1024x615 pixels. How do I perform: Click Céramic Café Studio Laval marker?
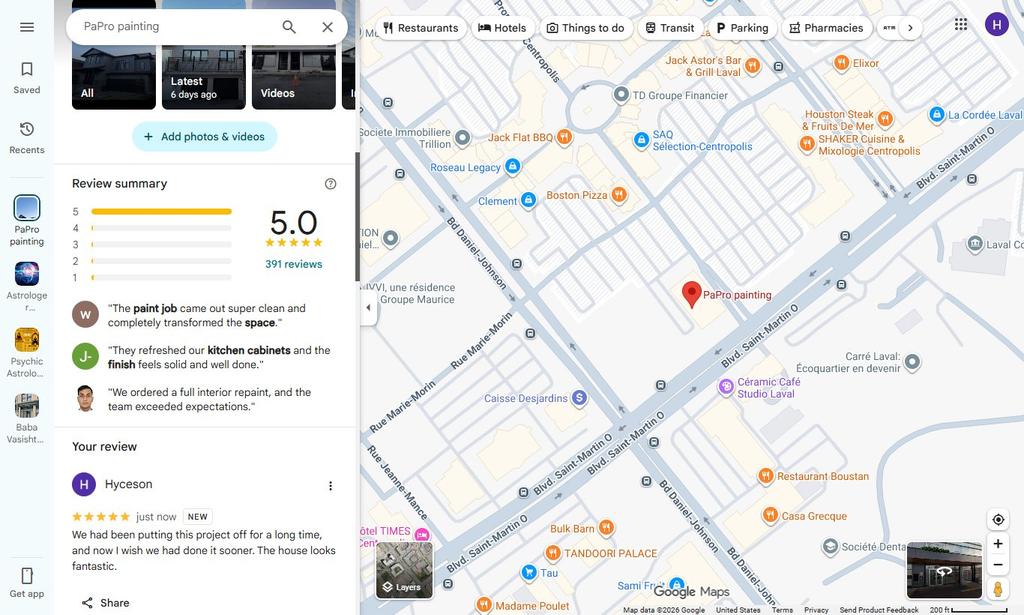pos(726,387)
